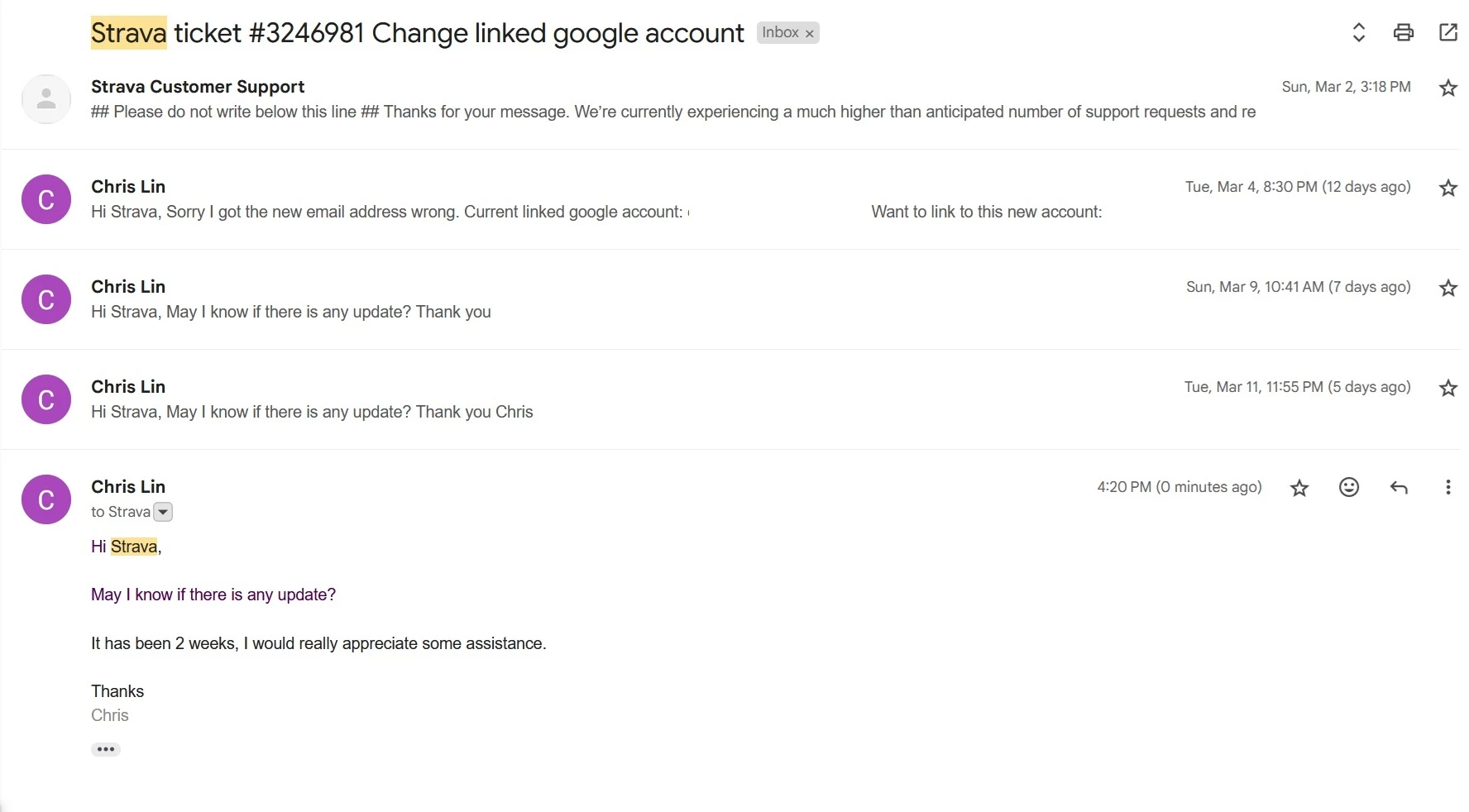This screenshot has height=812, width=1469.
Task: Click Strava Customer Support's avatar
Action: (46, 99)
